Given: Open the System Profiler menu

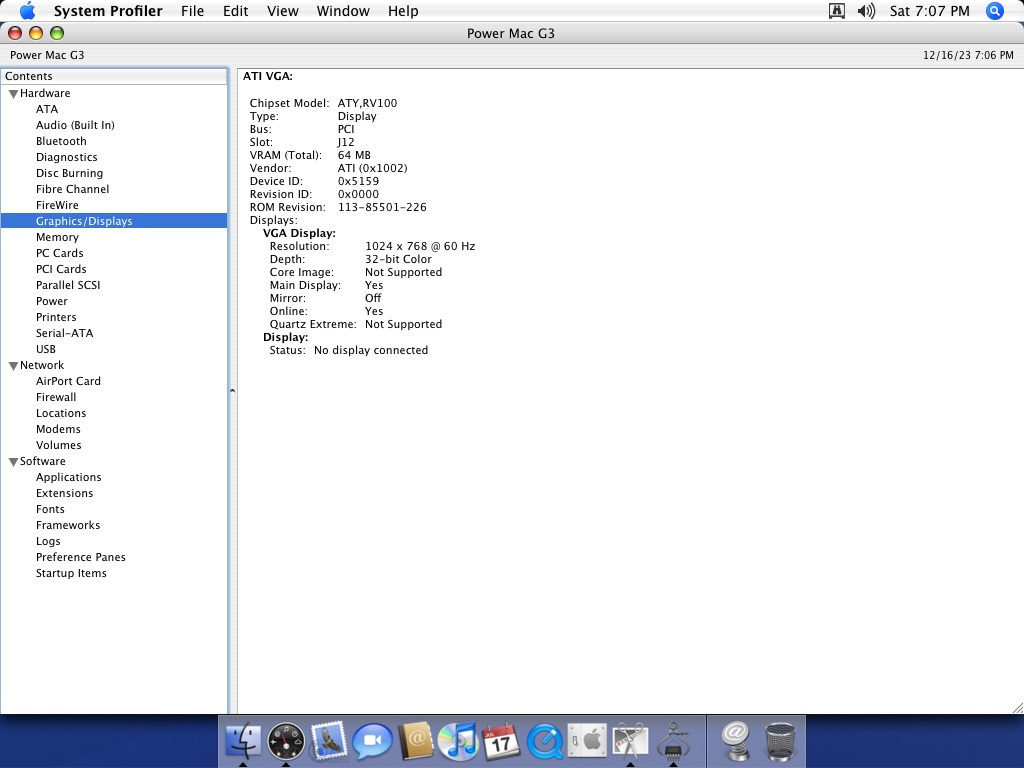Looking at the screenshot, I should pyautogui.click(x=108, y=11).
